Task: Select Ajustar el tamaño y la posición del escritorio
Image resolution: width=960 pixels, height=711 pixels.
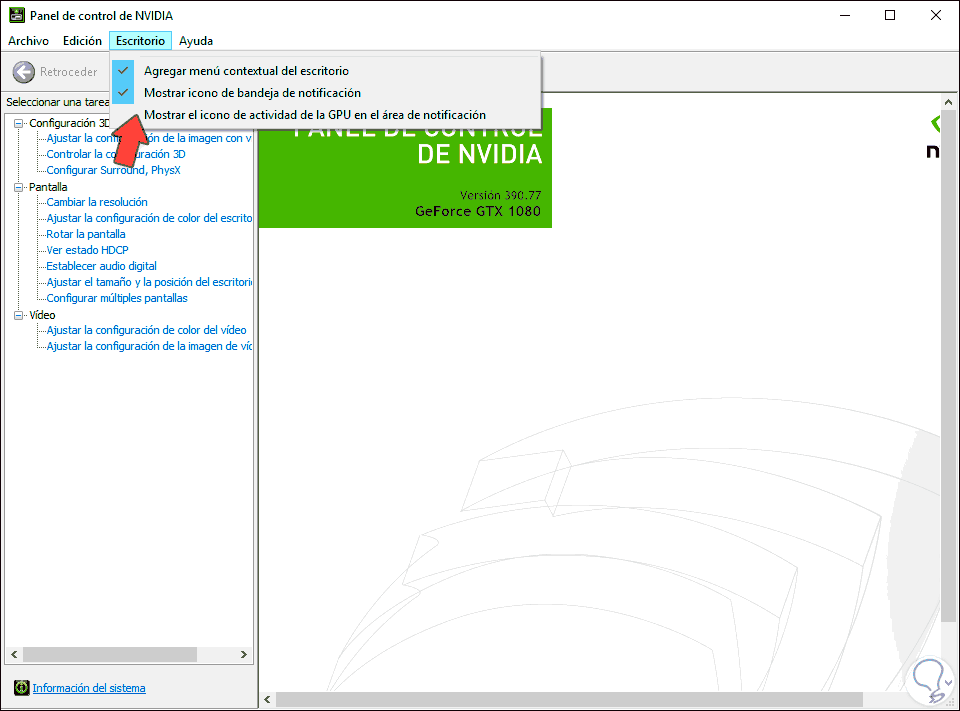Action: [x=149, y=282]
